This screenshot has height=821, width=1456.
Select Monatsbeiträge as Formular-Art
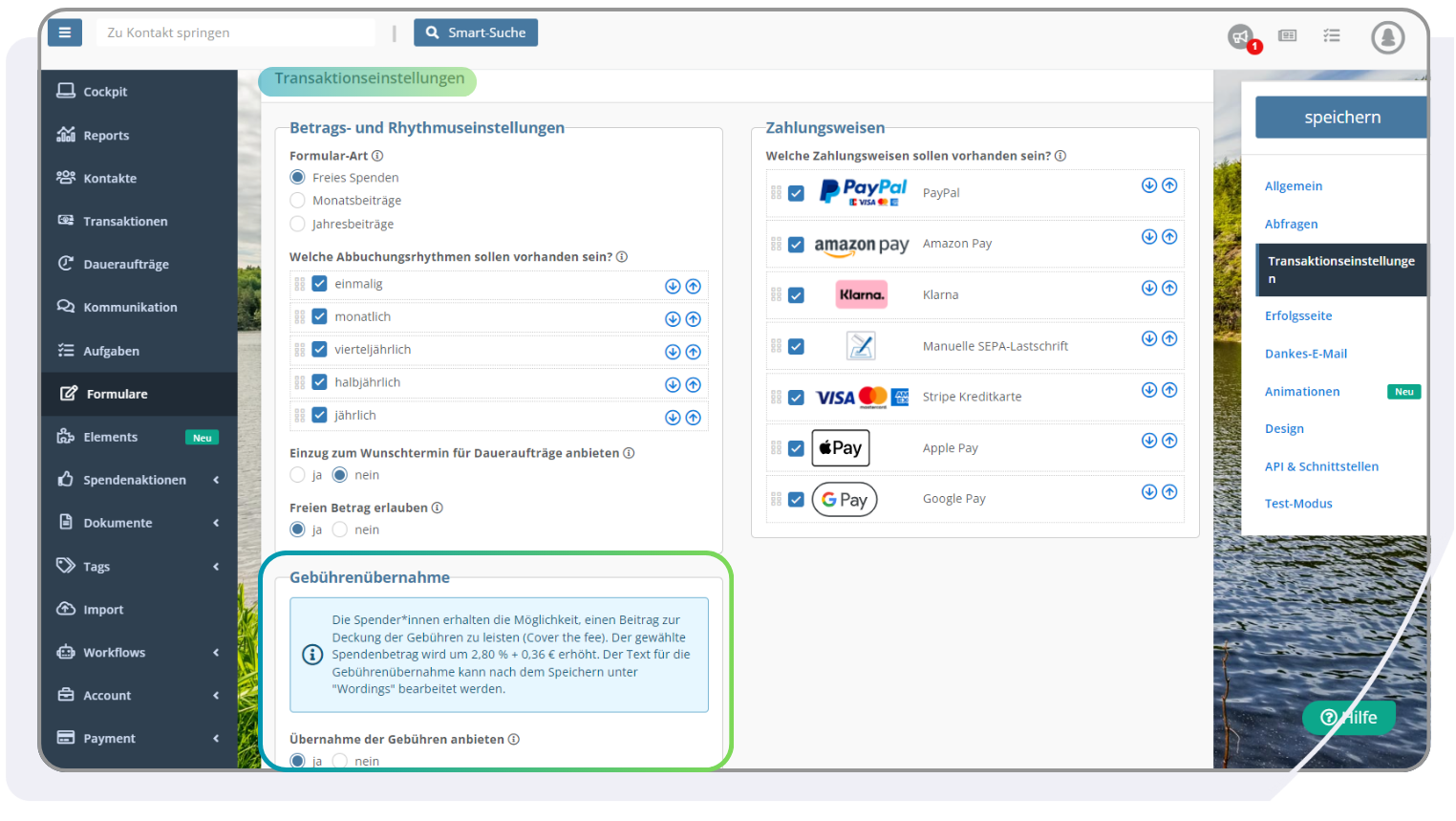click(x=297, y=200)
